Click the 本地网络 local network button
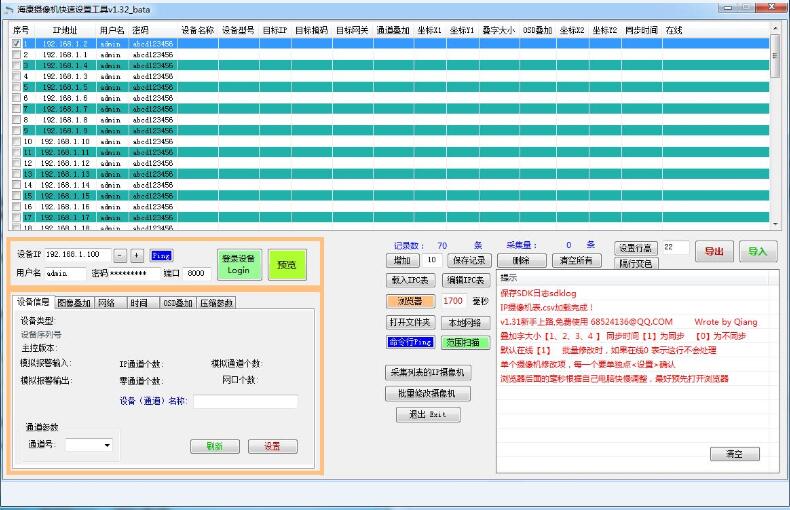This screenshot has width=790, height=510. pos(466,323)
